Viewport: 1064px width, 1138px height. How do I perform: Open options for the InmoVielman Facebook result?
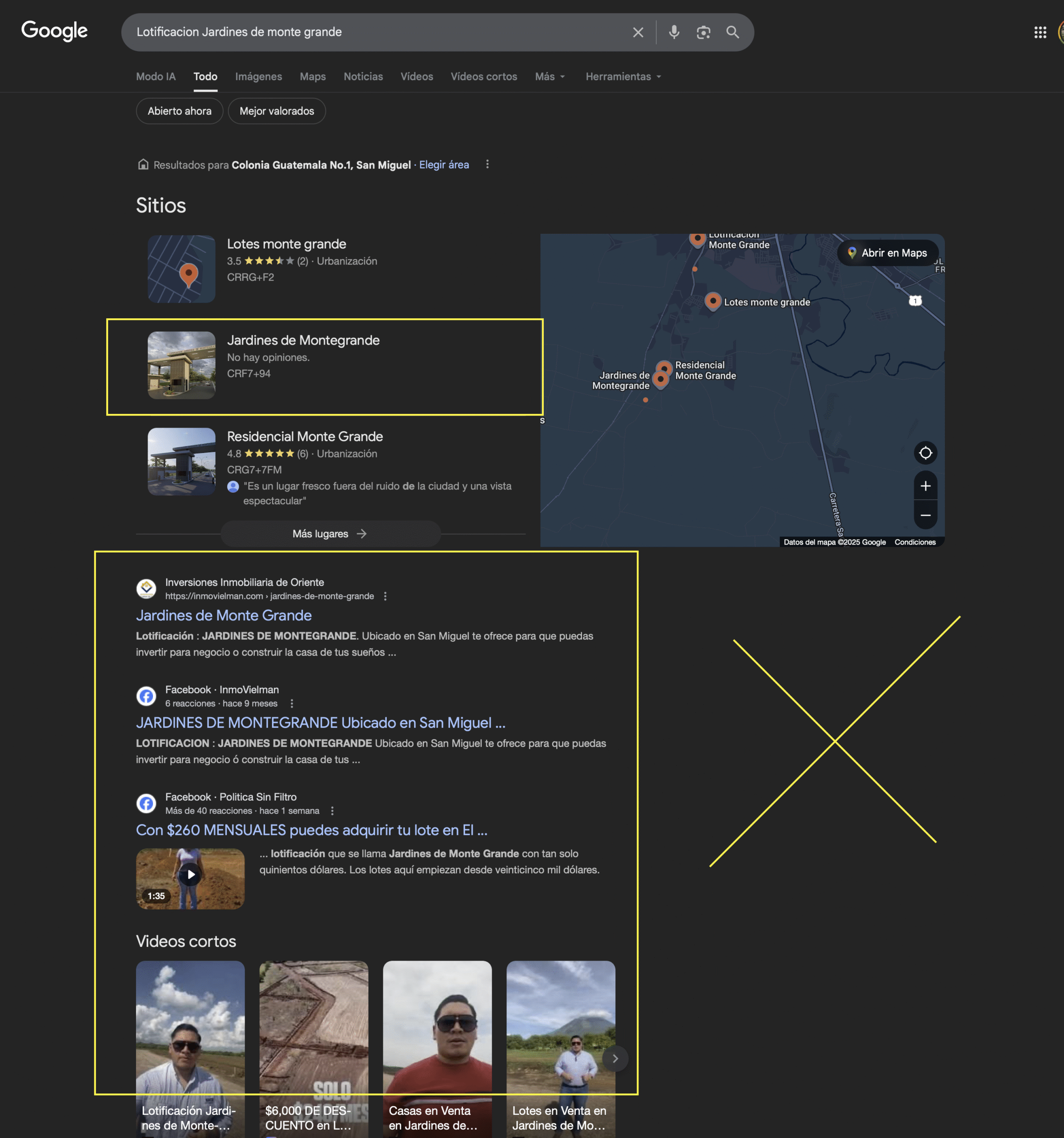tap(292, 704)
